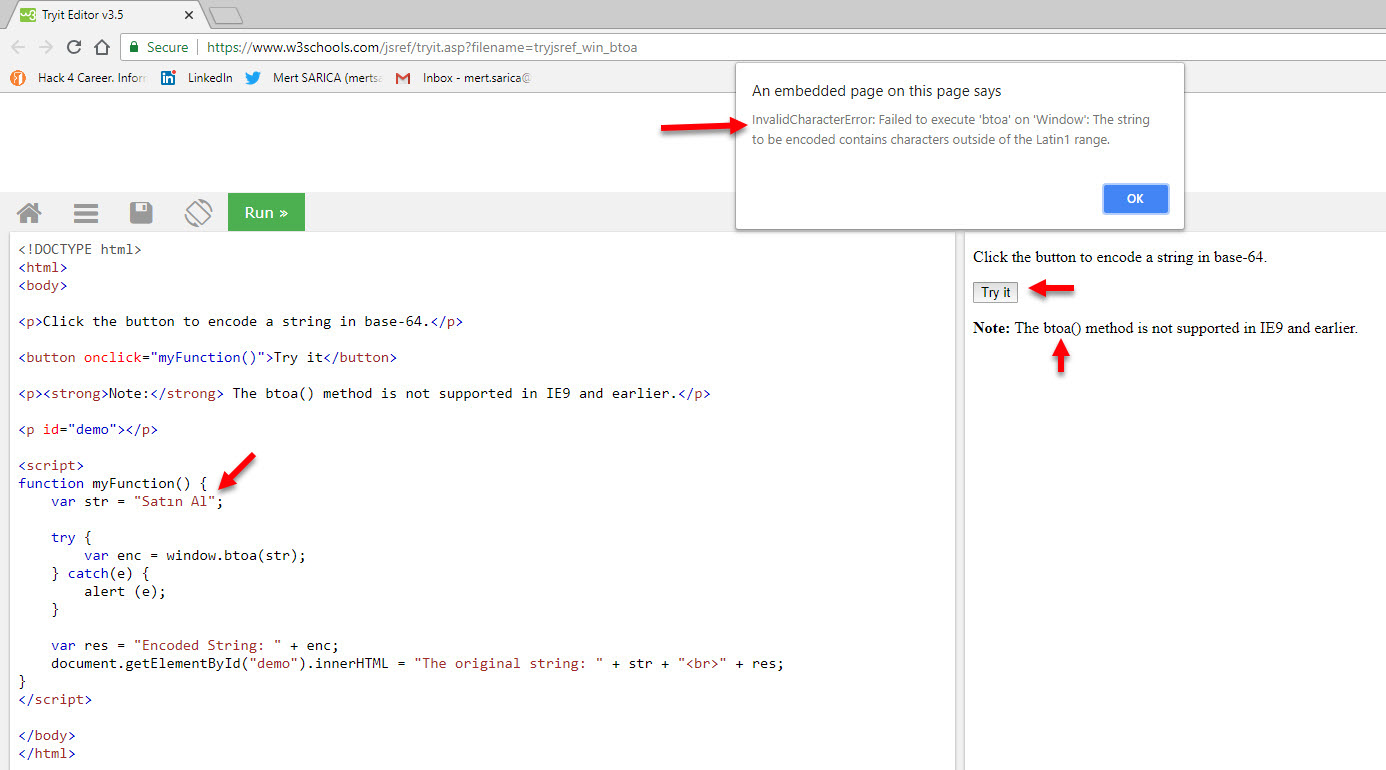Click the green Run button
1386x770 pixels.
pos(266,212)
